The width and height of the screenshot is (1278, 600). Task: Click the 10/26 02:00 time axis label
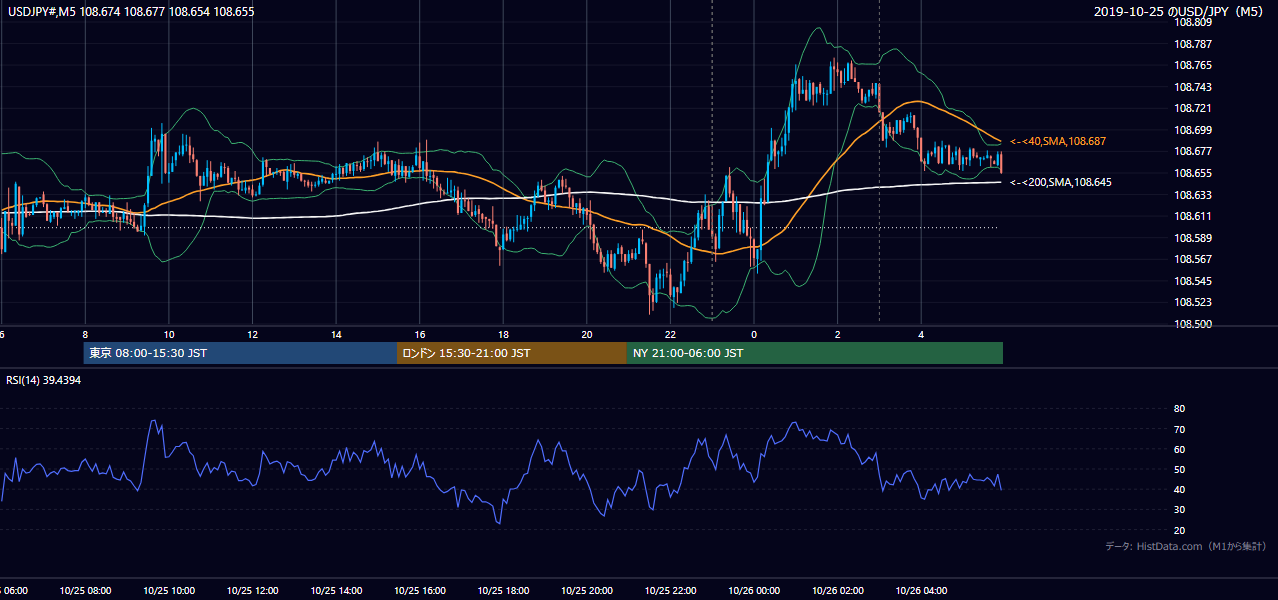(x=838, y=591)
